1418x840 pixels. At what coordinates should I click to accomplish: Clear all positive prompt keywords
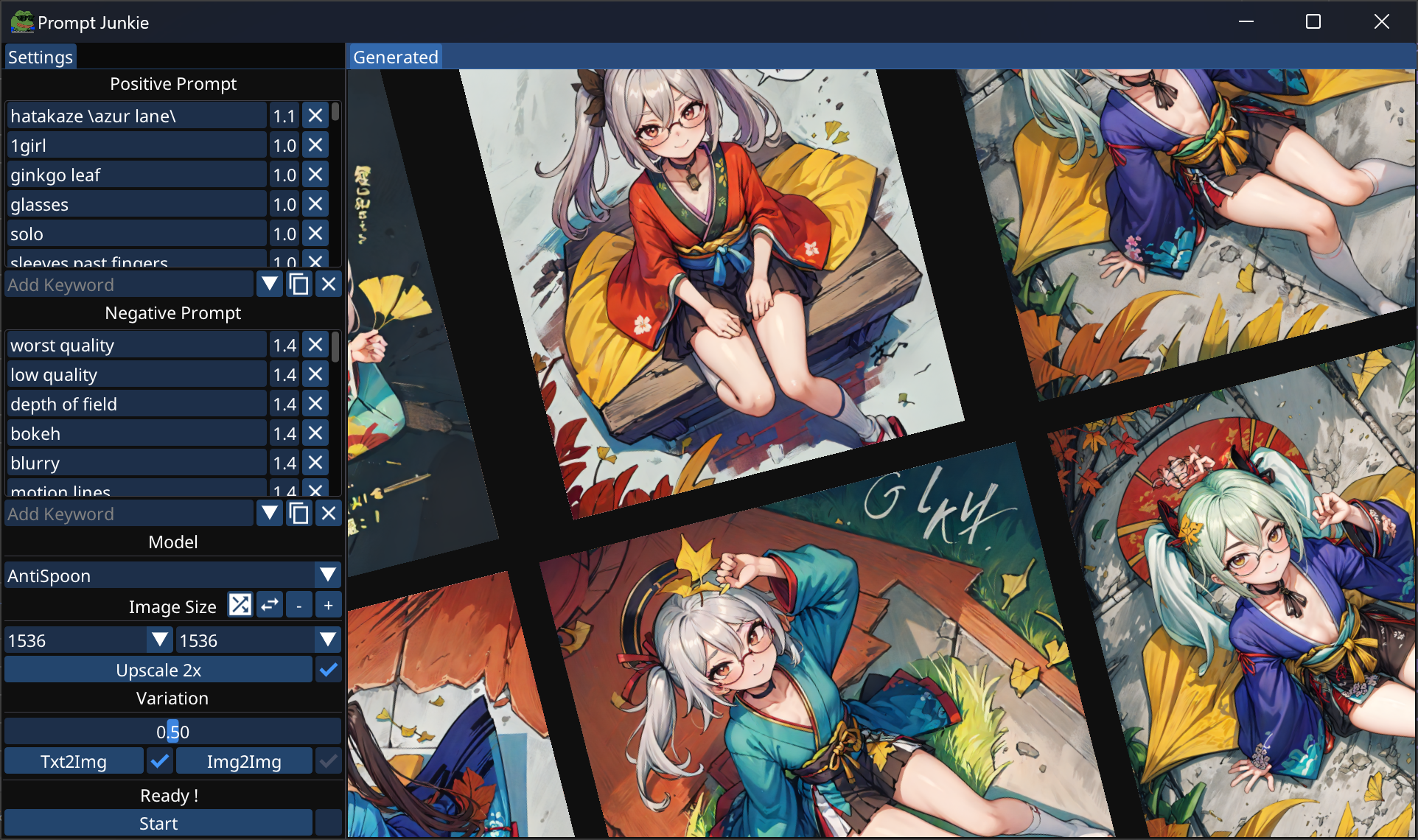329,284
